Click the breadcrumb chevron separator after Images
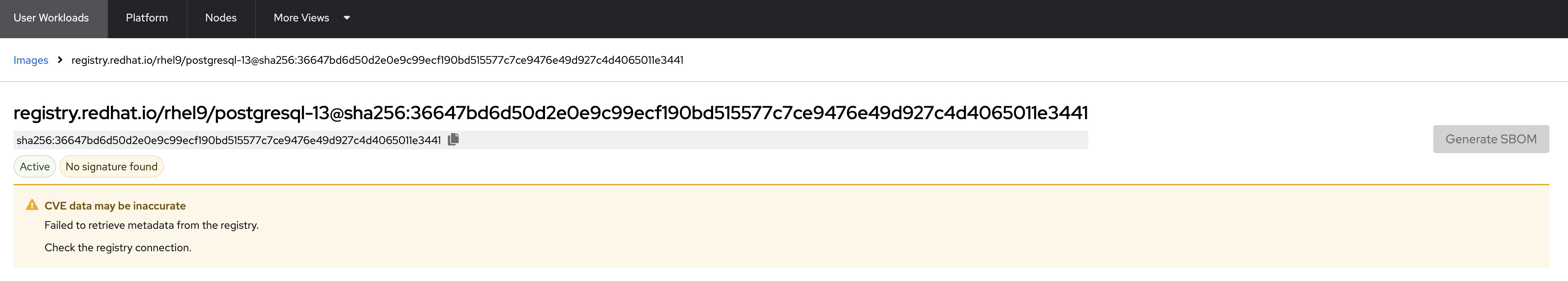This screenshot has height=281, width=1568. [x=60, y=60]
